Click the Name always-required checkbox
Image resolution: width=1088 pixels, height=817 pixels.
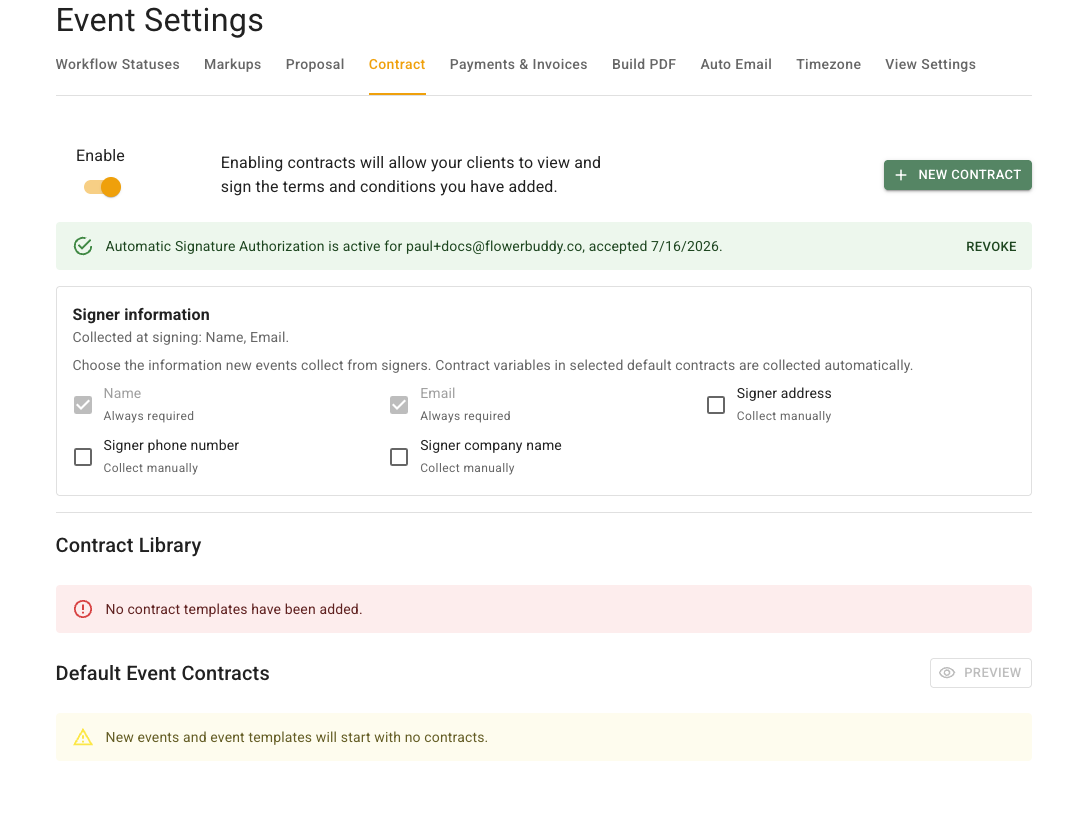(83, 405)
